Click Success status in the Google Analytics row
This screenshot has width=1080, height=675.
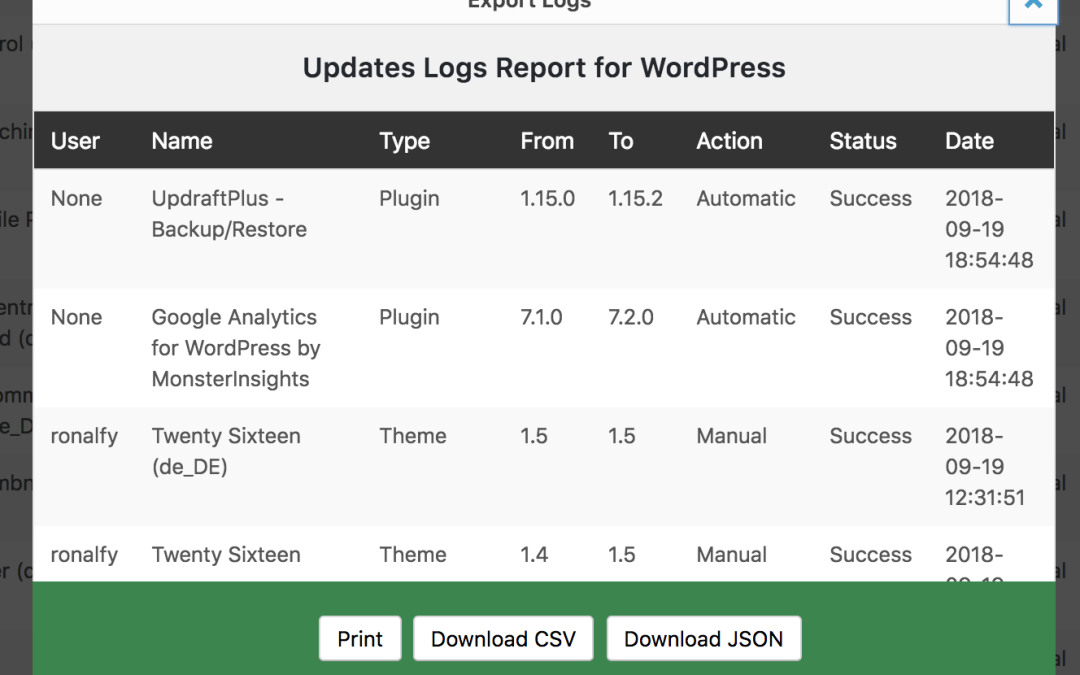(871, 317)
